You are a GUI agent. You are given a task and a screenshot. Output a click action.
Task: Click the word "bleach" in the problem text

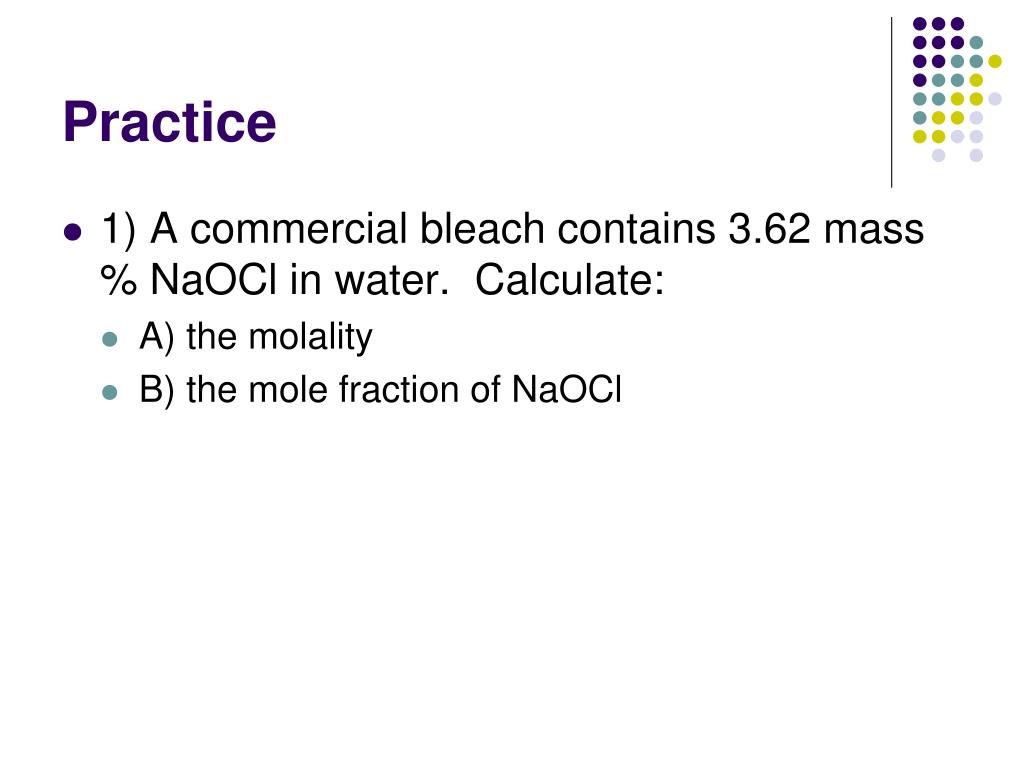point(481,229)
